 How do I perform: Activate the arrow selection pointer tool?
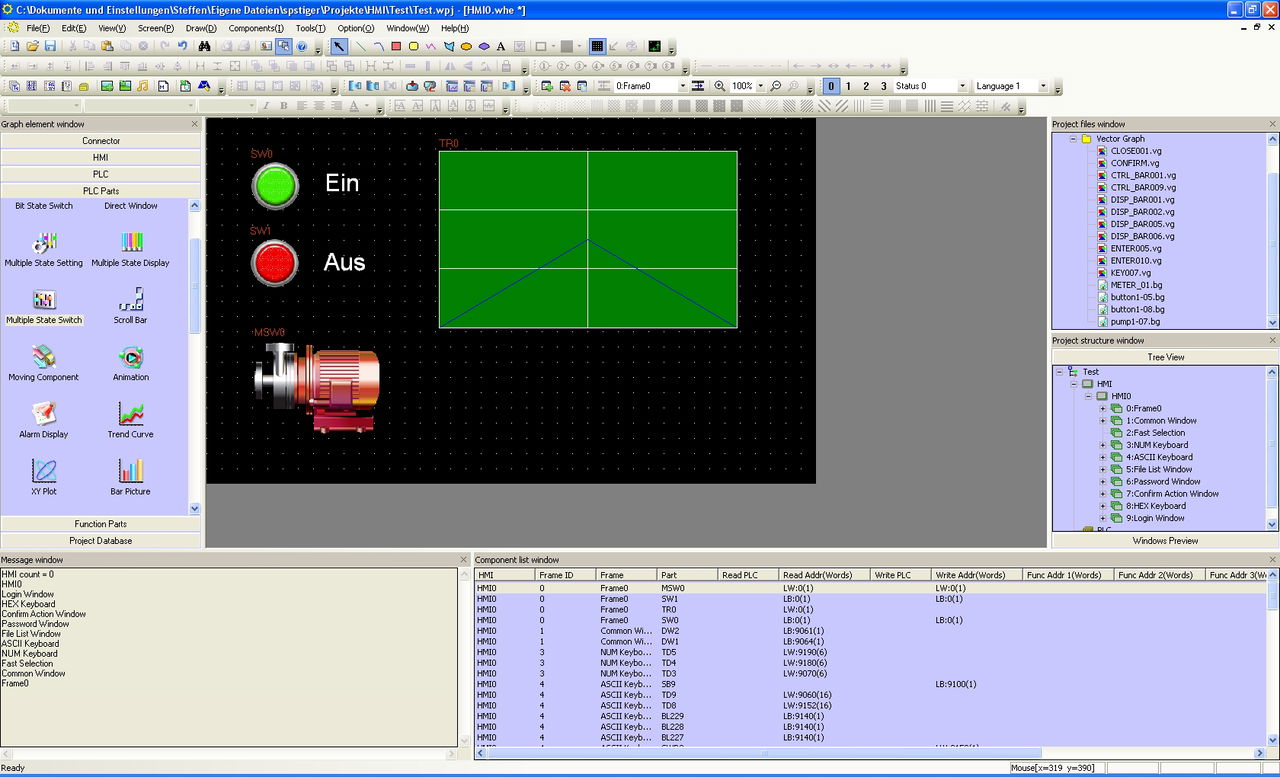tap(339, 46)
